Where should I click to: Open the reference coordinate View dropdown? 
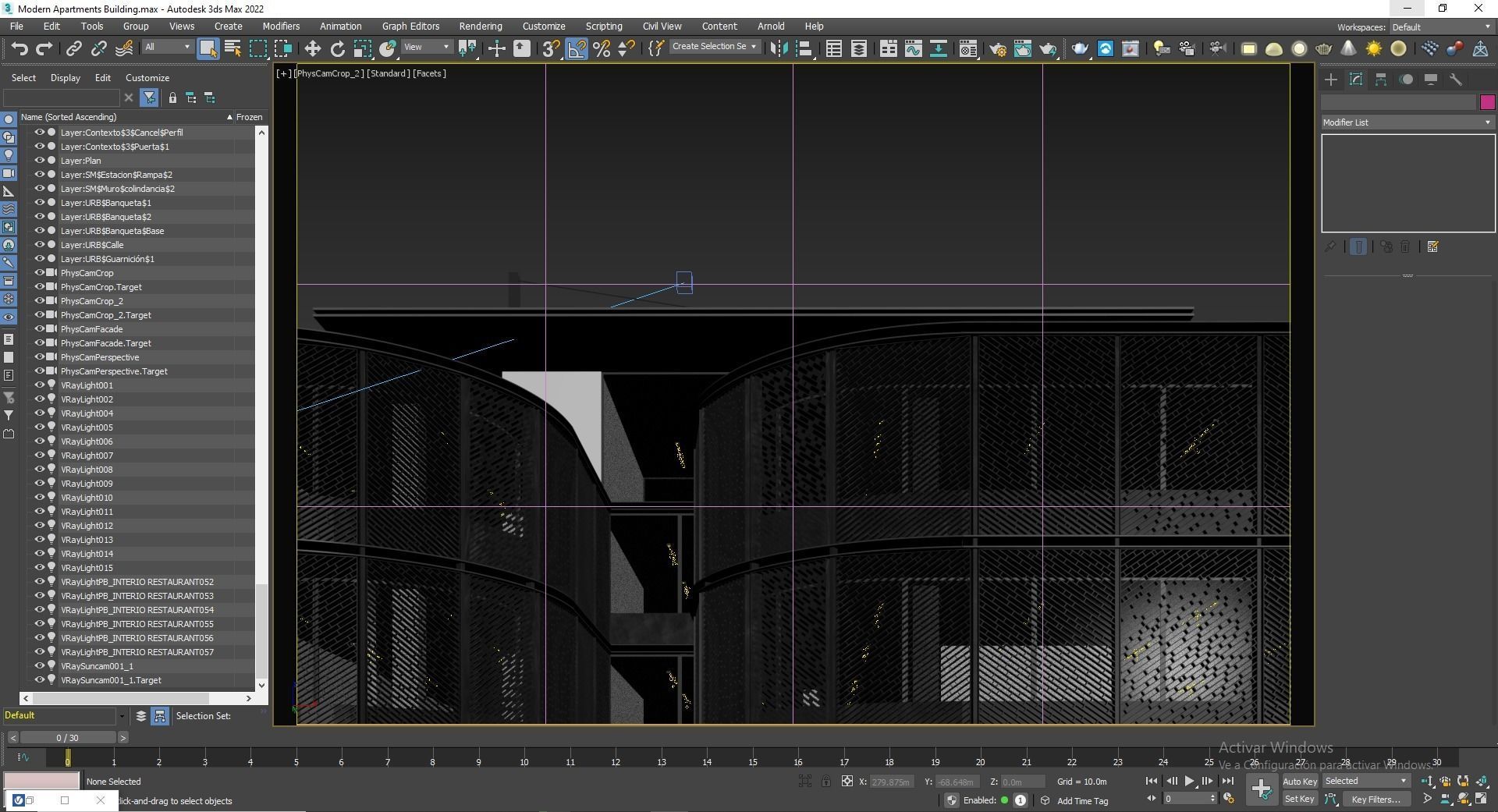click(426, 47)
